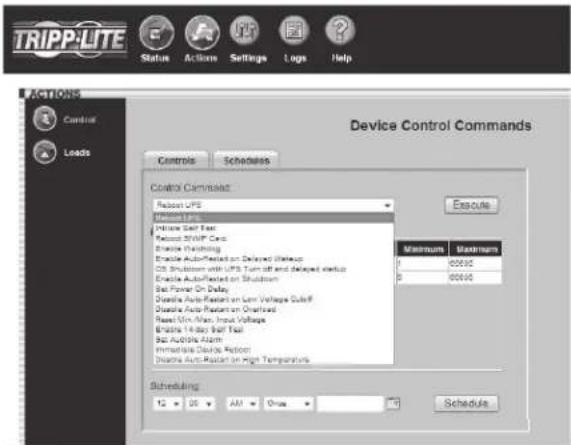Open the schedule hour dropdown
The image size is (571, 445).
[x=168, y=403]
